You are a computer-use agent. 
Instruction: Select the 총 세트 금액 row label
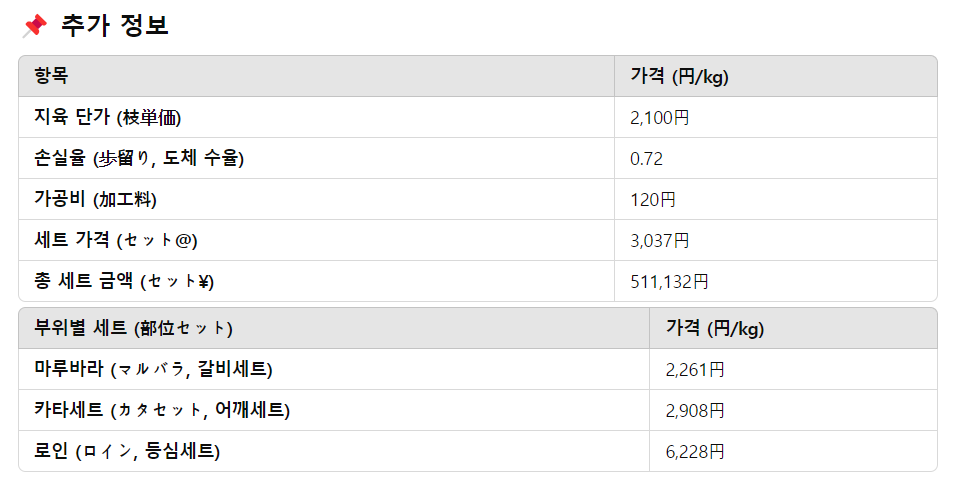(x=124, y=281)
